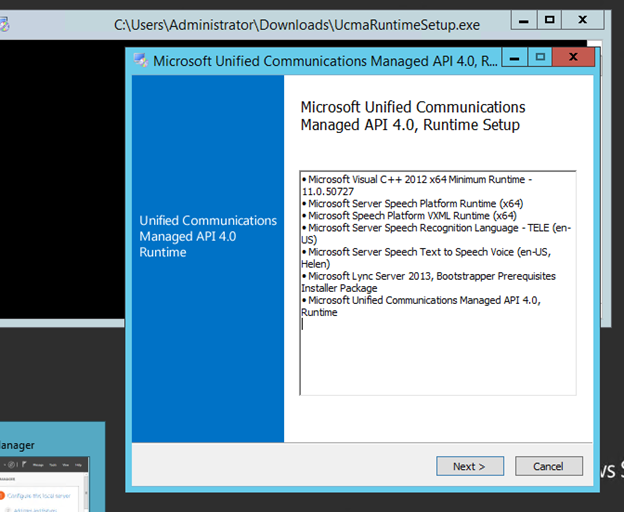The image size is (624, 512).
Task: Click the Next button
Action: click(x=469, y=466)
